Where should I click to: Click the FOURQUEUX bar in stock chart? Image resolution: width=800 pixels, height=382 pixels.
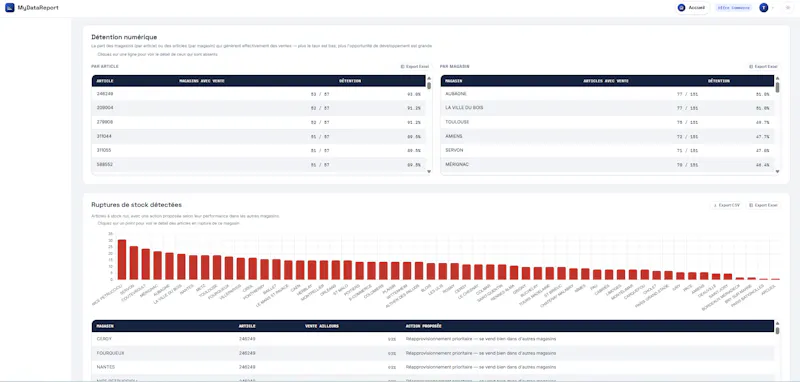(229, 268)
